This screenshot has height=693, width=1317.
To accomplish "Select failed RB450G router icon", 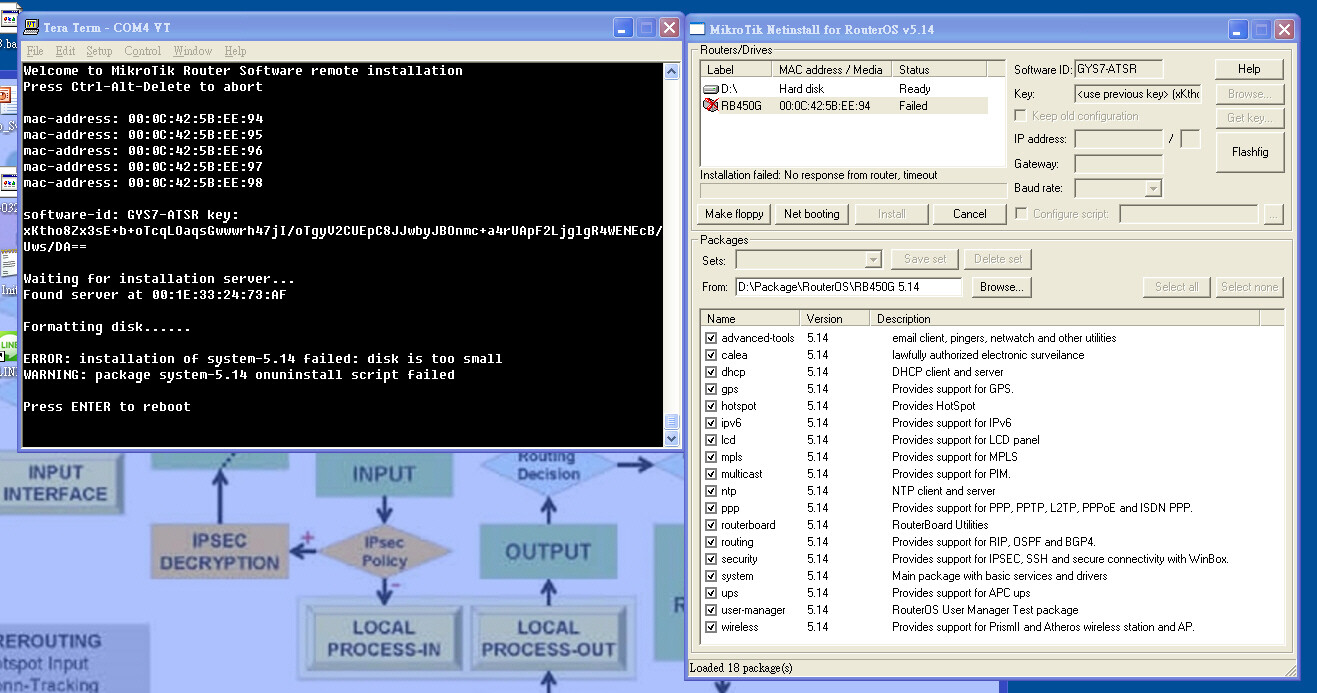I will [x=710, y=105].
